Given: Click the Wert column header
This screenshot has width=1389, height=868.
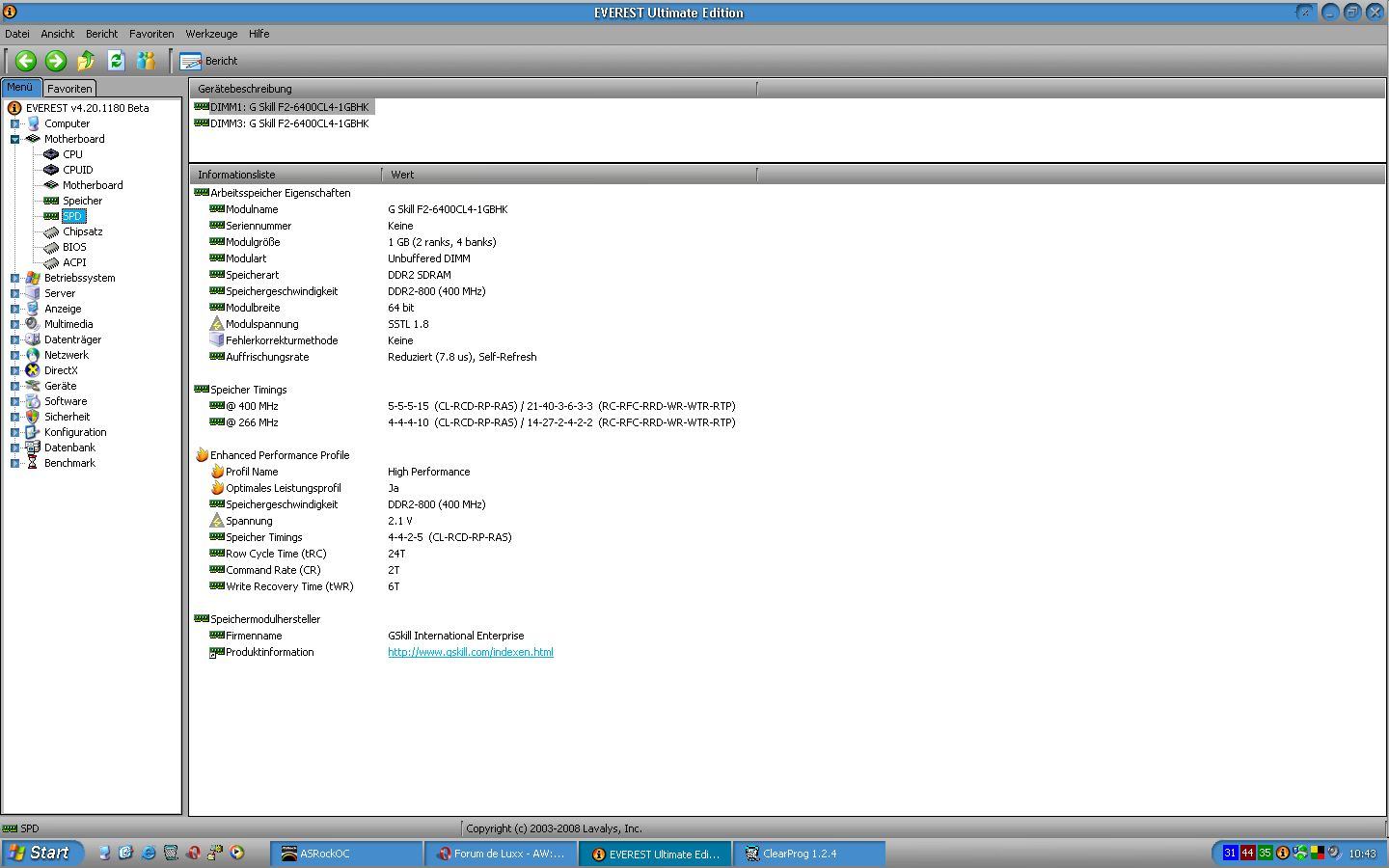Looking at the screenshot, I should pos(569,175).
